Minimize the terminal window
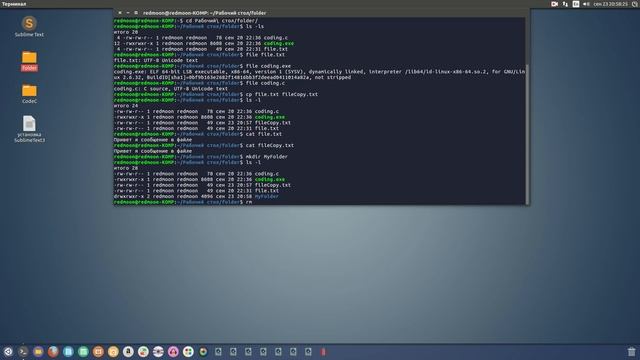 tap(128, 13)
